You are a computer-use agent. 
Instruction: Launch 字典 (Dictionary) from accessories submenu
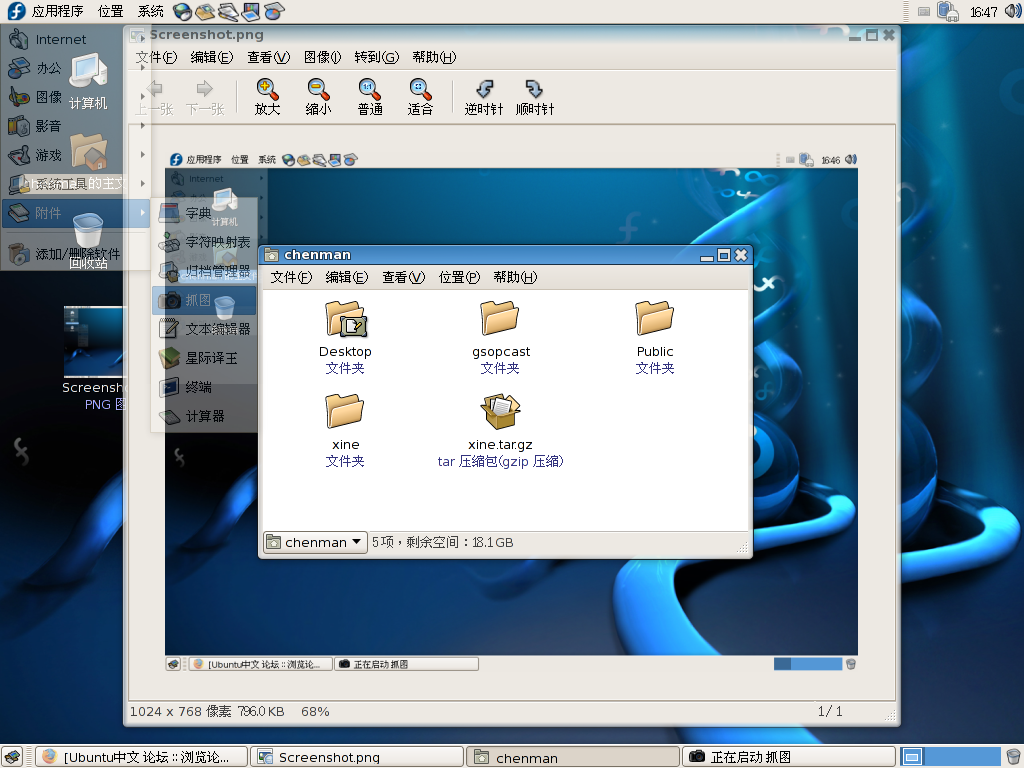click(204, 213)
